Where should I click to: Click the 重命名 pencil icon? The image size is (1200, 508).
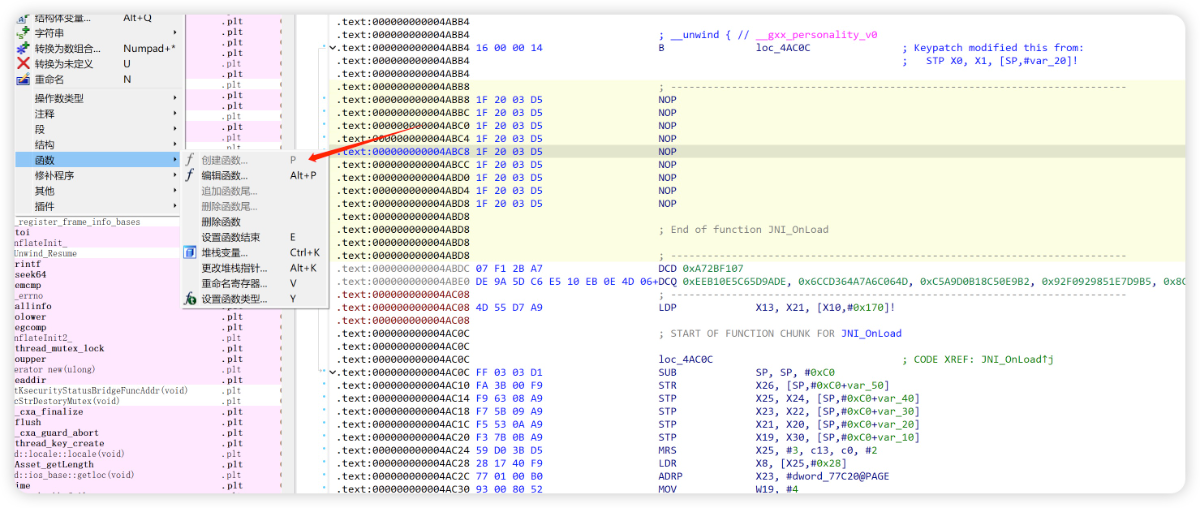click(x=24, y=79)
